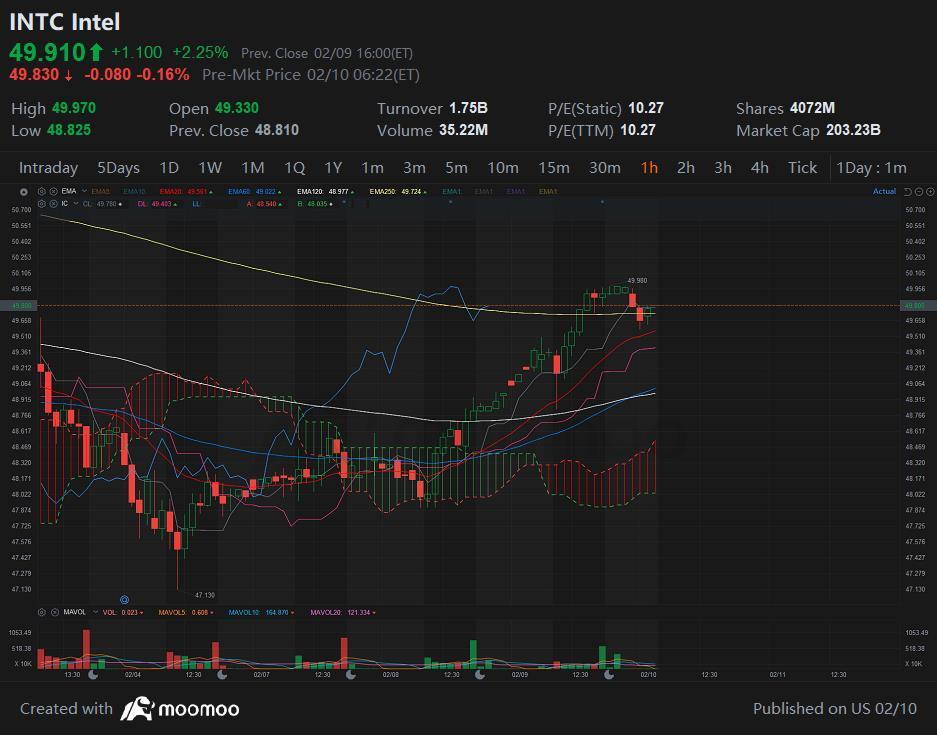Click the Shares value 4072M
This screenshot has width=937, height=735.
pos(812,108)
